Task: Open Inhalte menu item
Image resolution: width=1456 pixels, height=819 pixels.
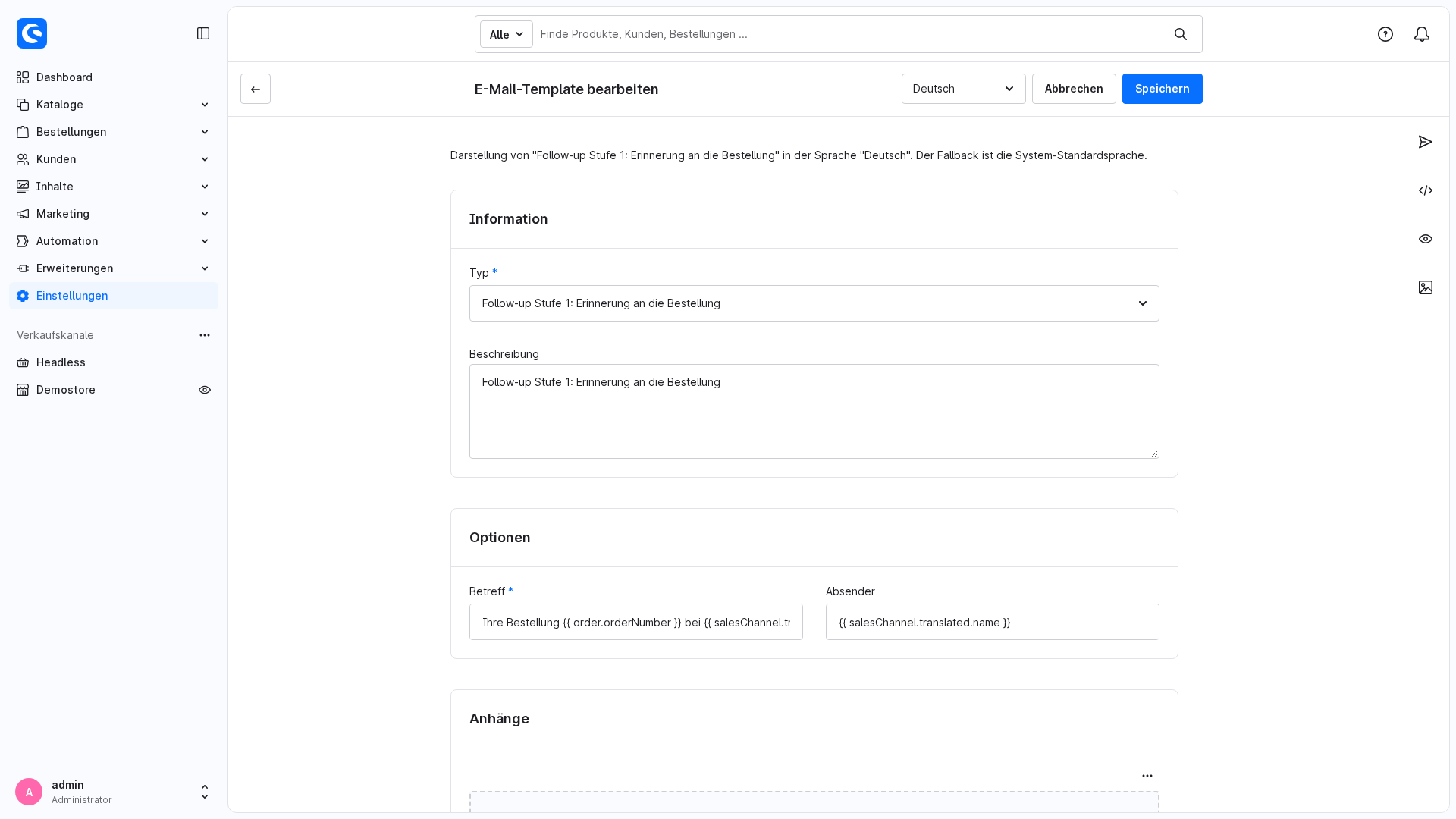Action: tap(114, 187)
